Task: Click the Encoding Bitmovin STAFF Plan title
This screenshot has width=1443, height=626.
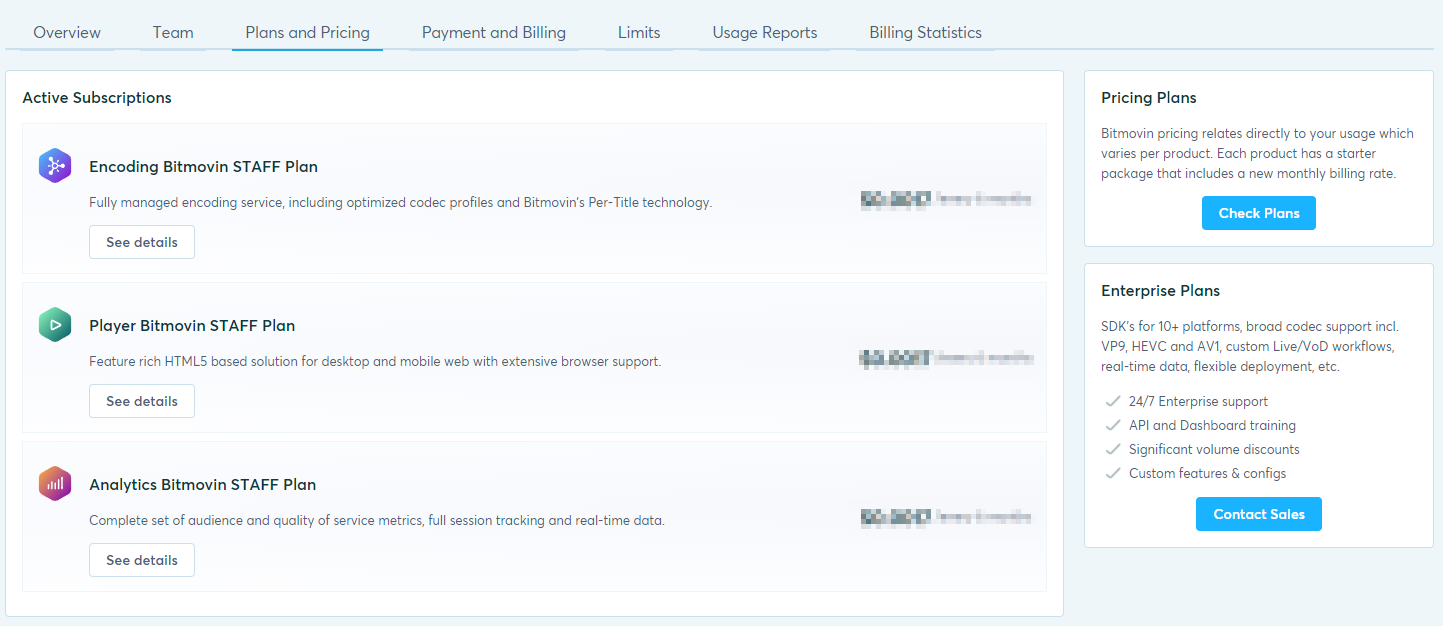Action: tap(203, 167)
